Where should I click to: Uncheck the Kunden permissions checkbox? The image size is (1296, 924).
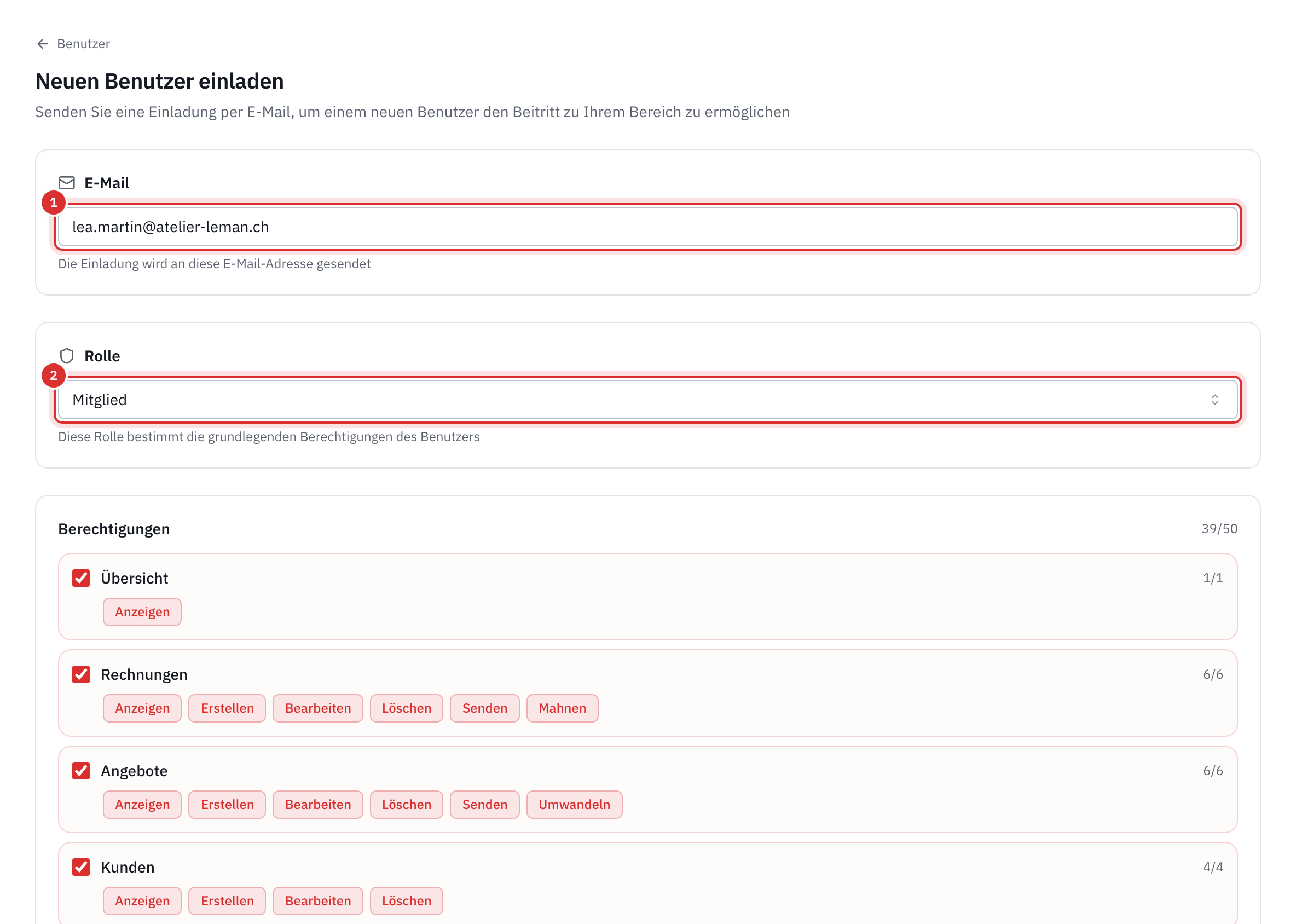pos(81,867)
